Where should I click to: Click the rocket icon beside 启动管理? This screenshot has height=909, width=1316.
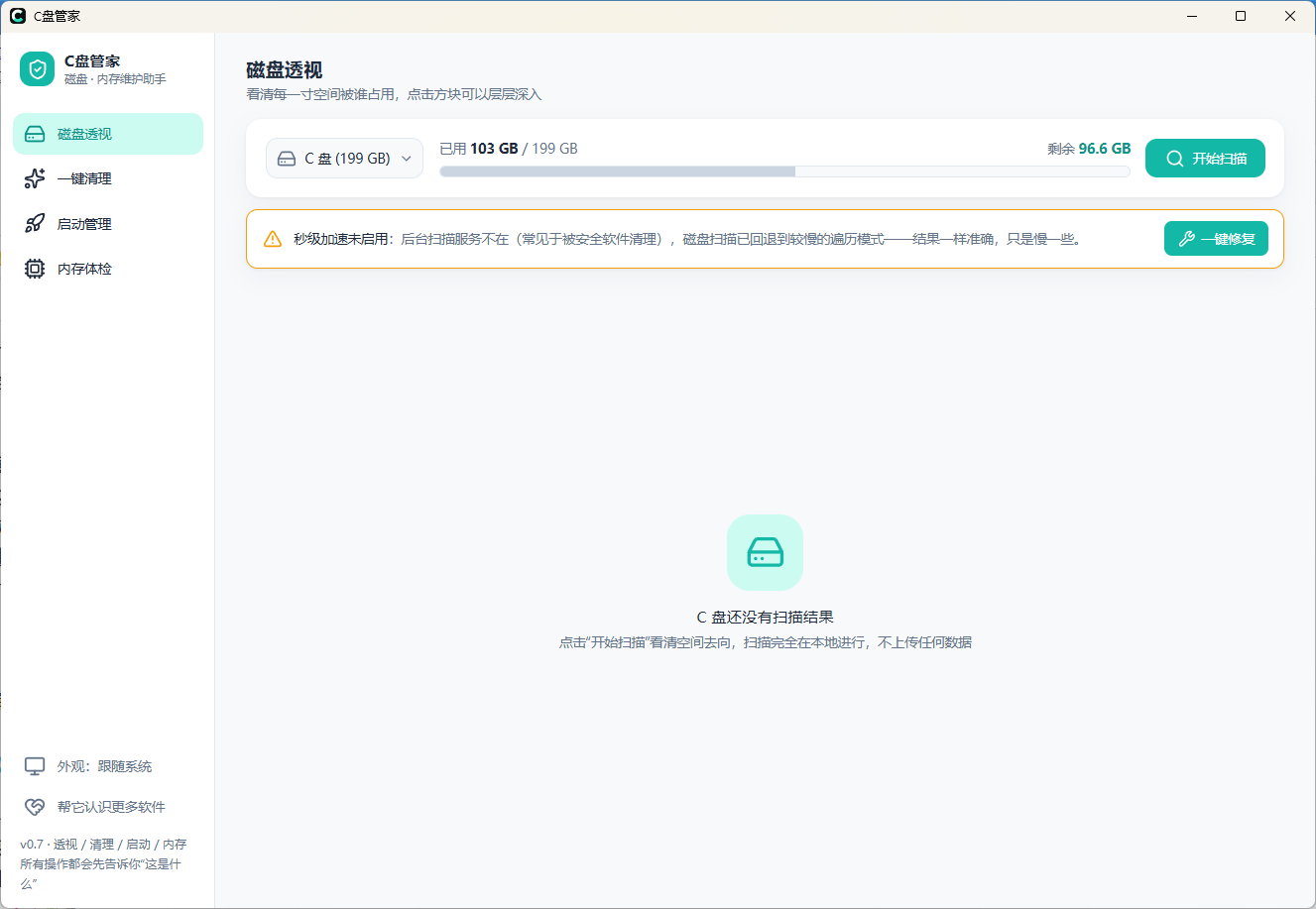35,224
